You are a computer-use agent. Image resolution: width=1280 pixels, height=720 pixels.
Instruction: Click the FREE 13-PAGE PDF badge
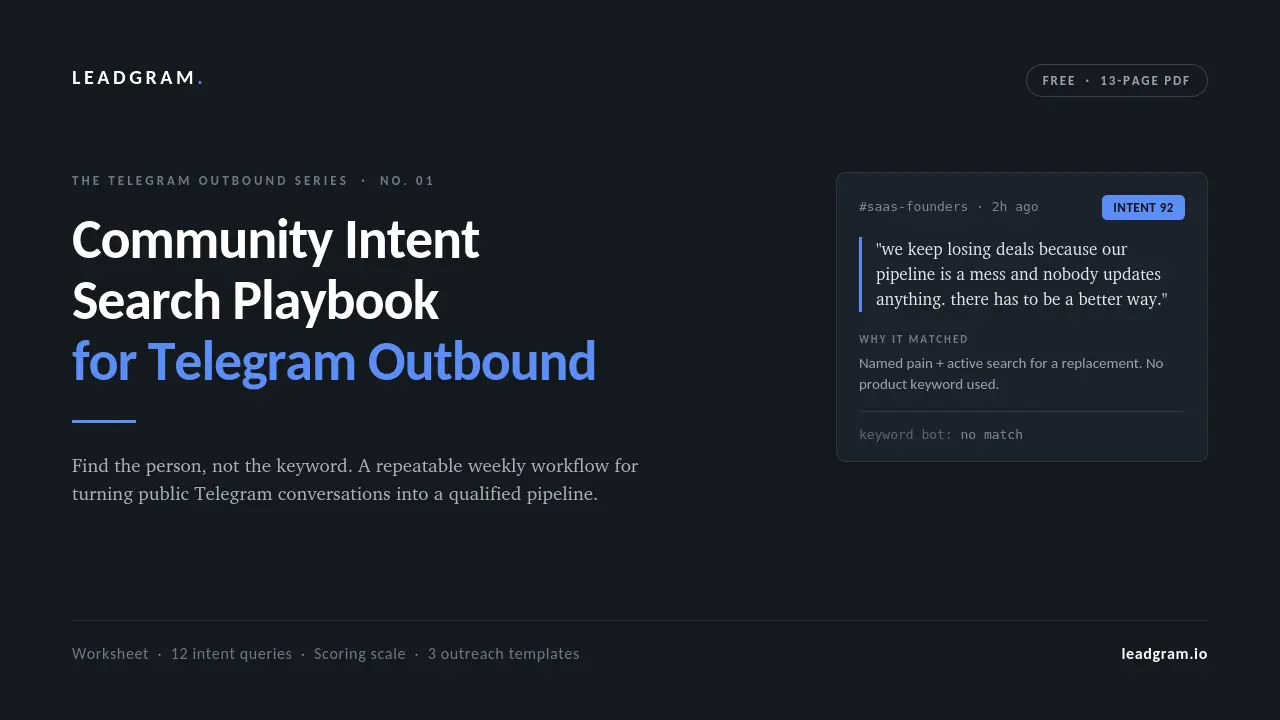(1116, 81)
